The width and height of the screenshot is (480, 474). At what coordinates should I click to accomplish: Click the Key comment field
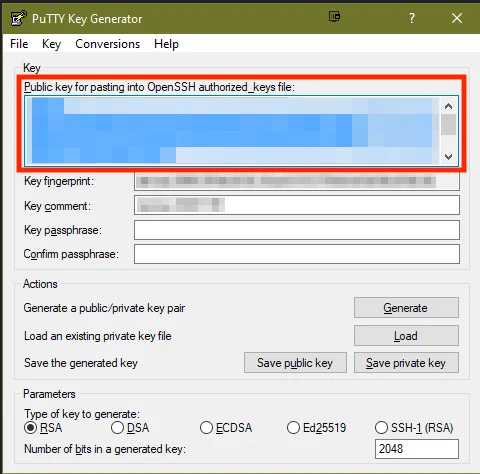pos(297,205)
